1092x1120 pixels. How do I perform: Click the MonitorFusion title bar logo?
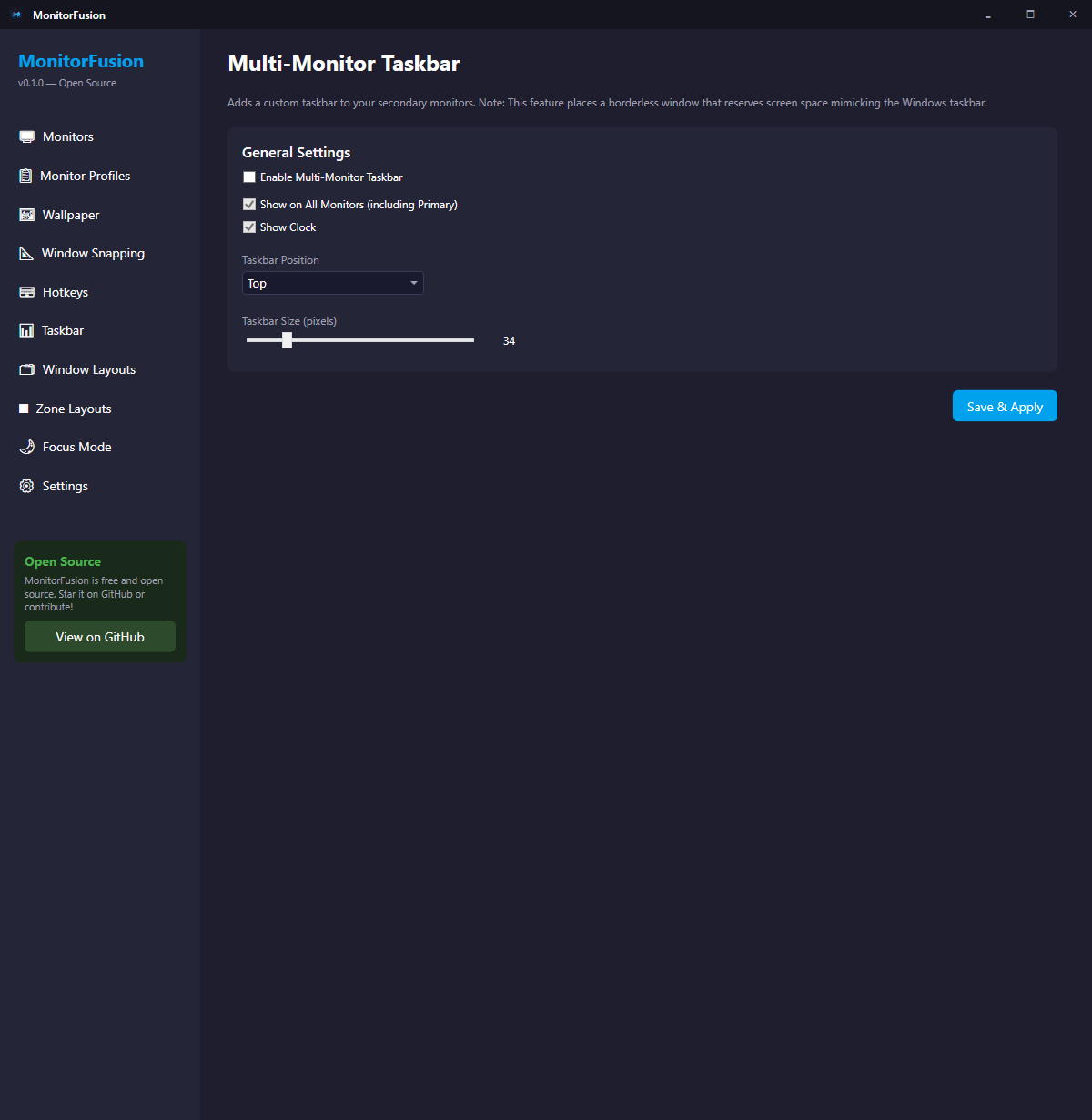(16, 15)
